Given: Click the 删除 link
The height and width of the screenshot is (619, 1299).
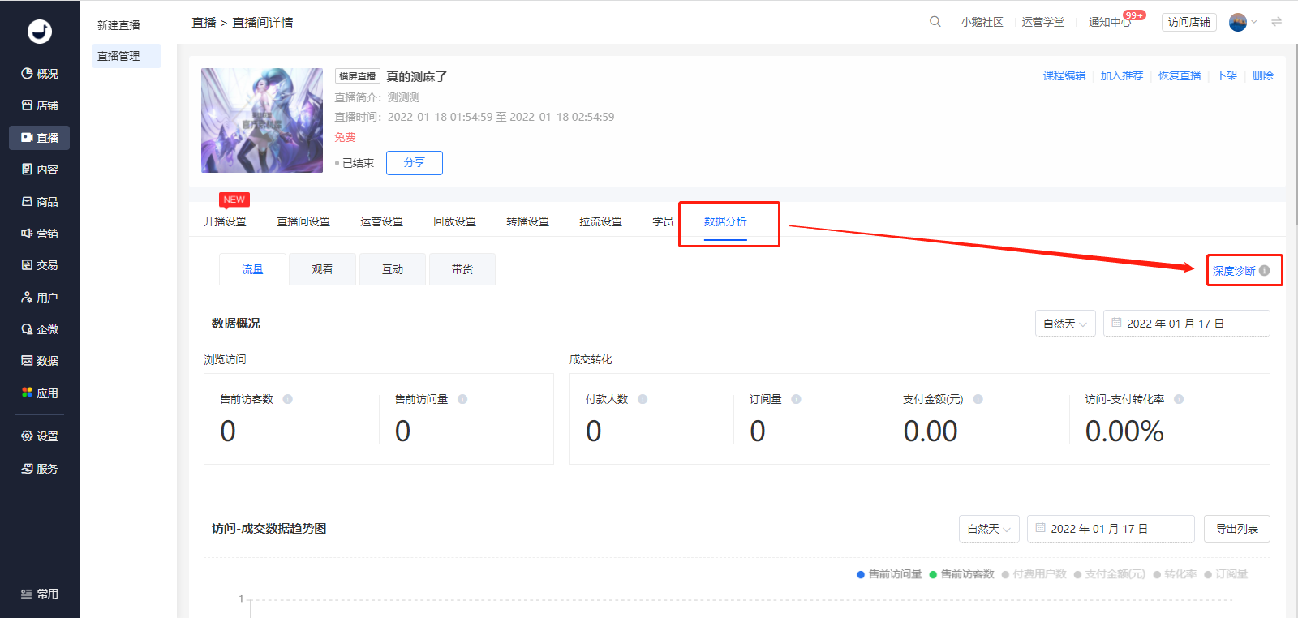Looking at the screenshot, I should [1263, 76].
